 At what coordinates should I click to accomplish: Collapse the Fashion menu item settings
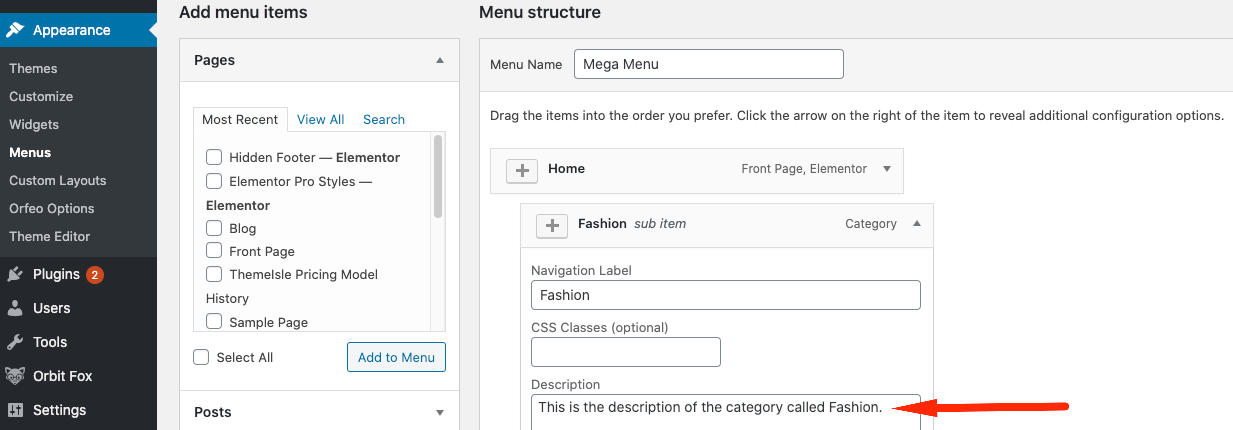point(916,224)
